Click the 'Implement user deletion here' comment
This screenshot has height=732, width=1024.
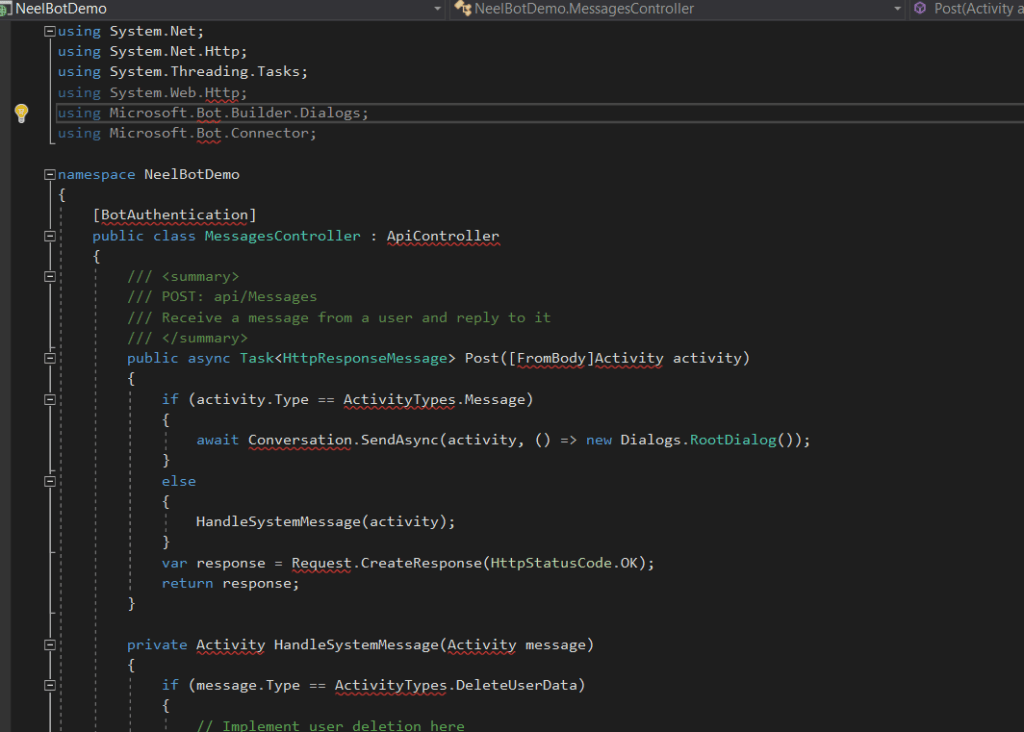click(330, 725)
